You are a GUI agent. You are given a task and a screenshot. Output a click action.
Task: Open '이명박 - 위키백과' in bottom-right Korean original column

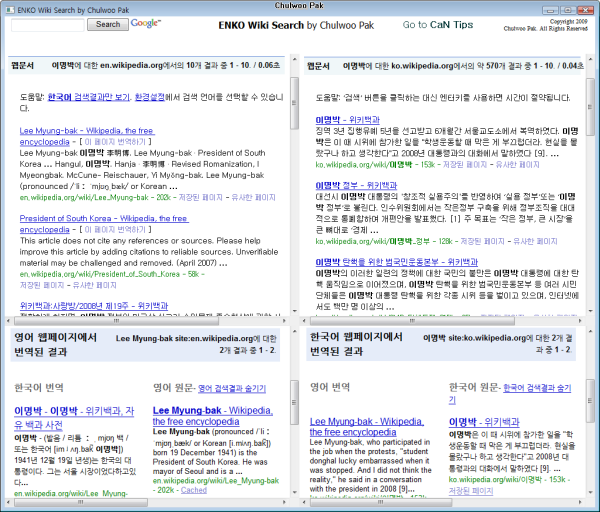tap(484, 422)
